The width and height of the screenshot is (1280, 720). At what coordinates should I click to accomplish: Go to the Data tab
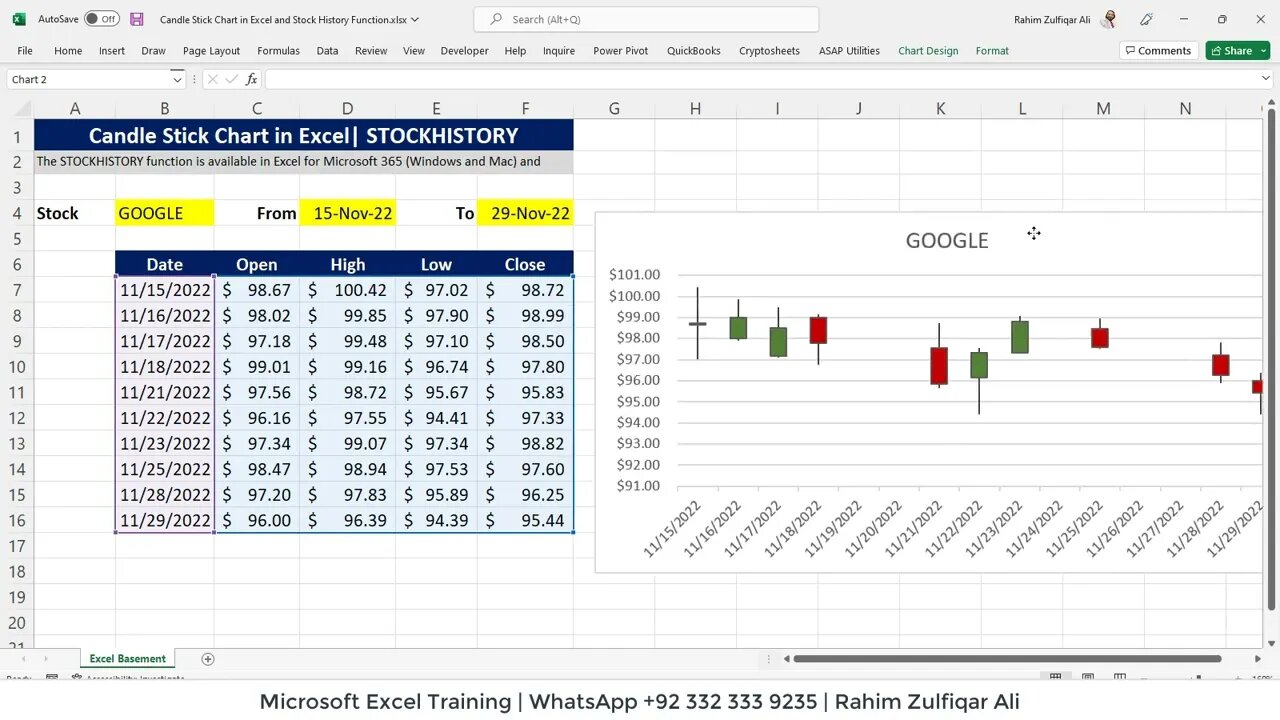[x=327, y=51]
